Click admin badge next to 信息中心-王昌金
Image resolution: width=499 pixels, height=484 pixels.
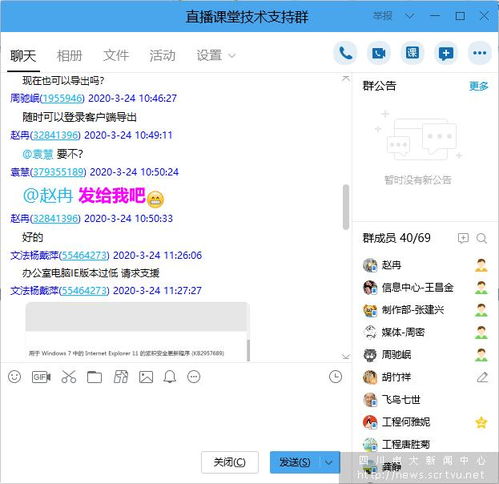point(481,288)
